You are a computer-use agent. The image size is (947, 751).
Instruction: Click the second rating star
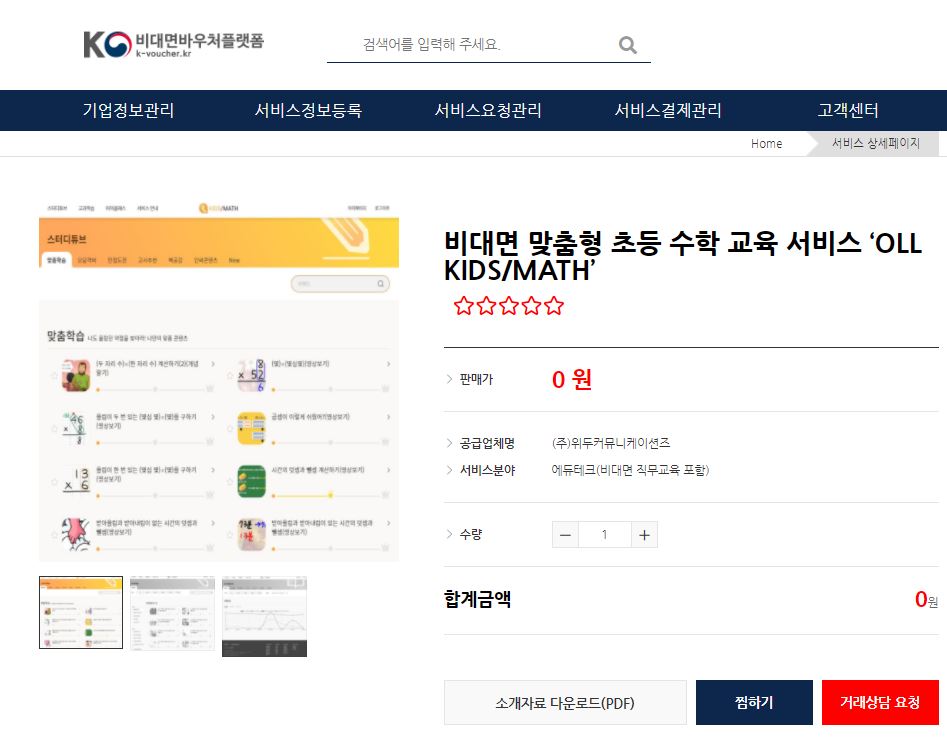486,306
